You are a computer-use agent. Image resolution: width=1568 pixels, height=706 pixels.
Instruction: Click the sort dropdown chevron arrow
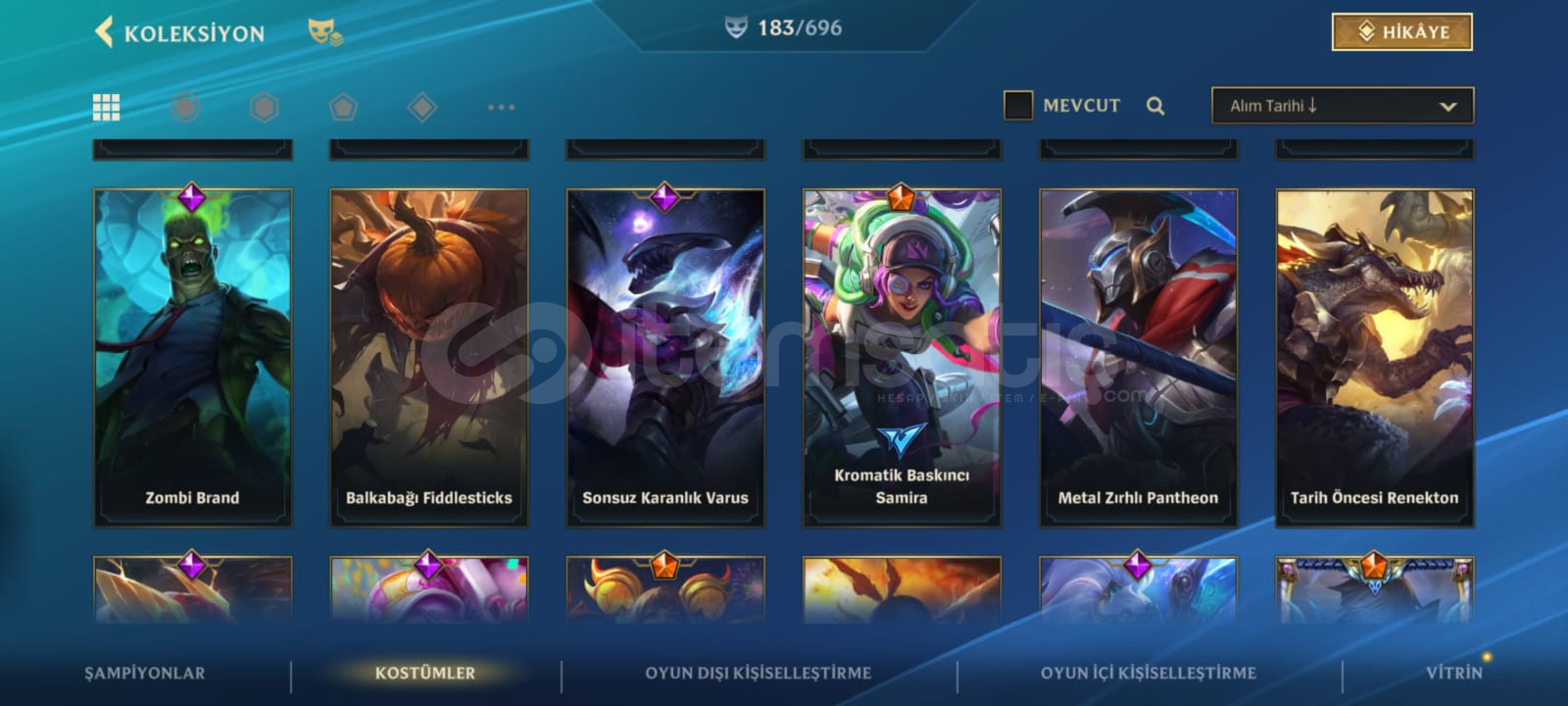tap(1447, 106)
